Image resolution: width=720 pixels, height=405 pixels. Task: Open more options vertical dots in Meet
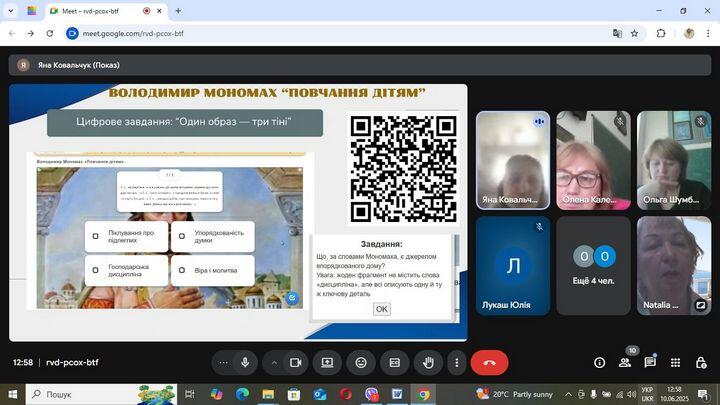[456, 363]
